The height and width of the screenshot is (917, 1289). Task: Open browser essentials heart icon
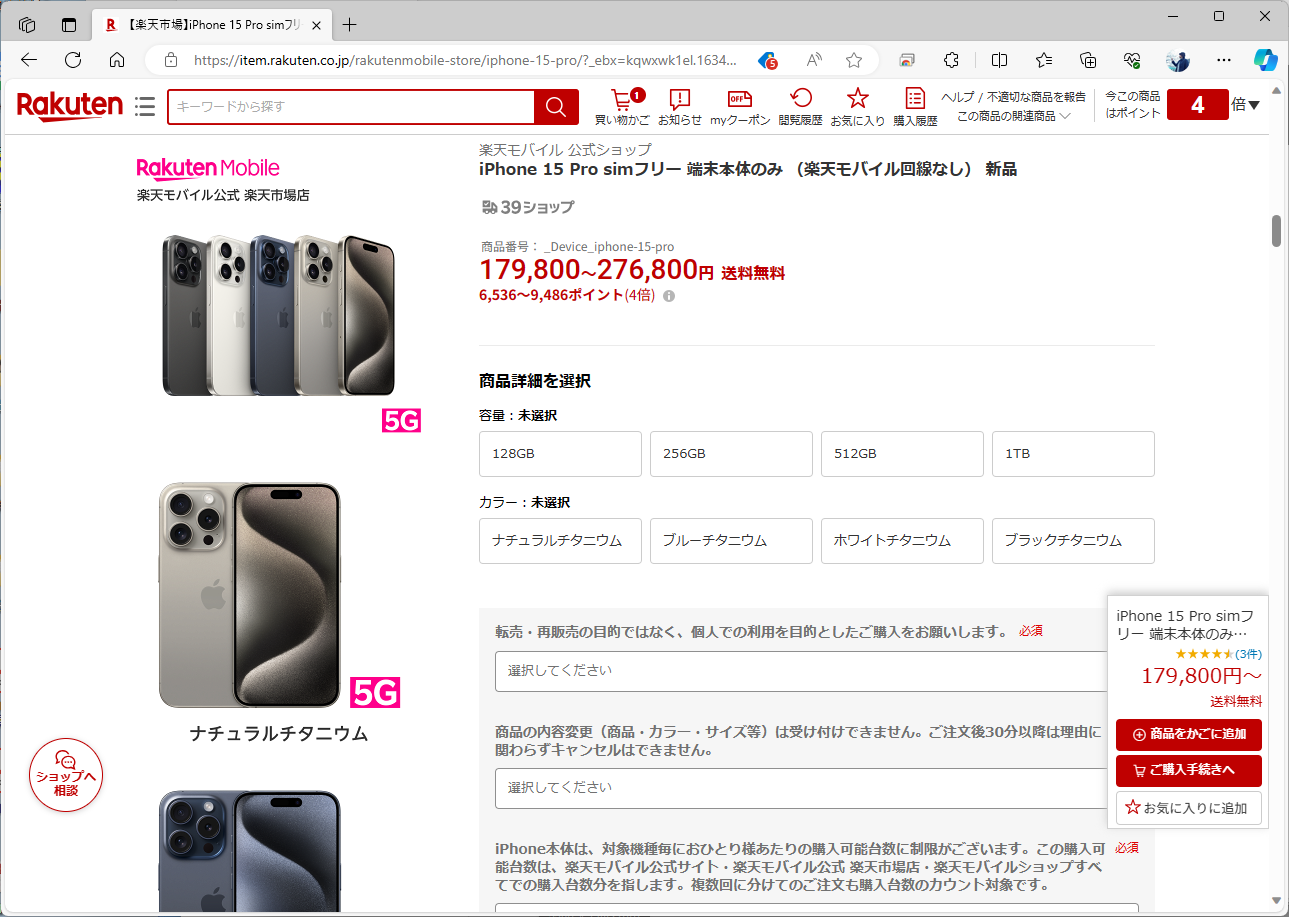pyautogui.click(x=1133, y=60)
